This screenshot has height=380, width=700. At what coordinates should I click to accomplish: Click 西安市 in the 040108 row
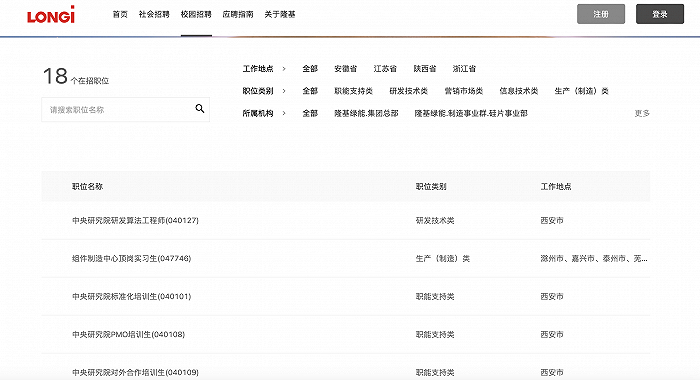[x=552, y=334]
